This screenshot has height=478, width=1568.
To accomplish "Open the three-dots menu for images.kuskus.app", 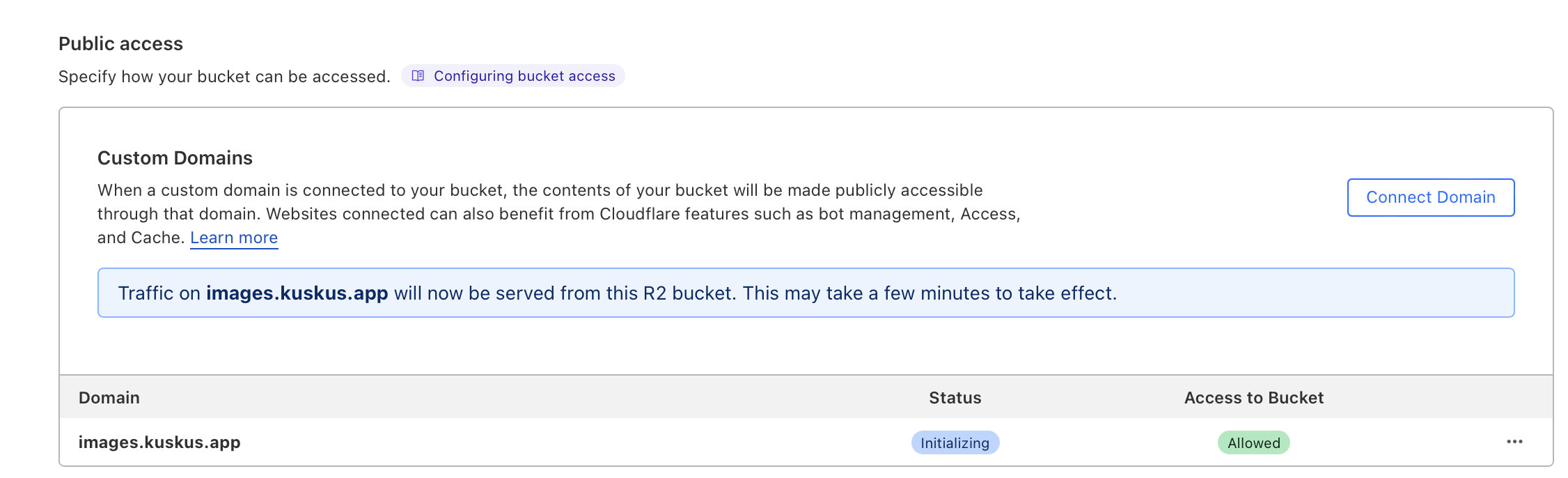I will click(1514, 442).
